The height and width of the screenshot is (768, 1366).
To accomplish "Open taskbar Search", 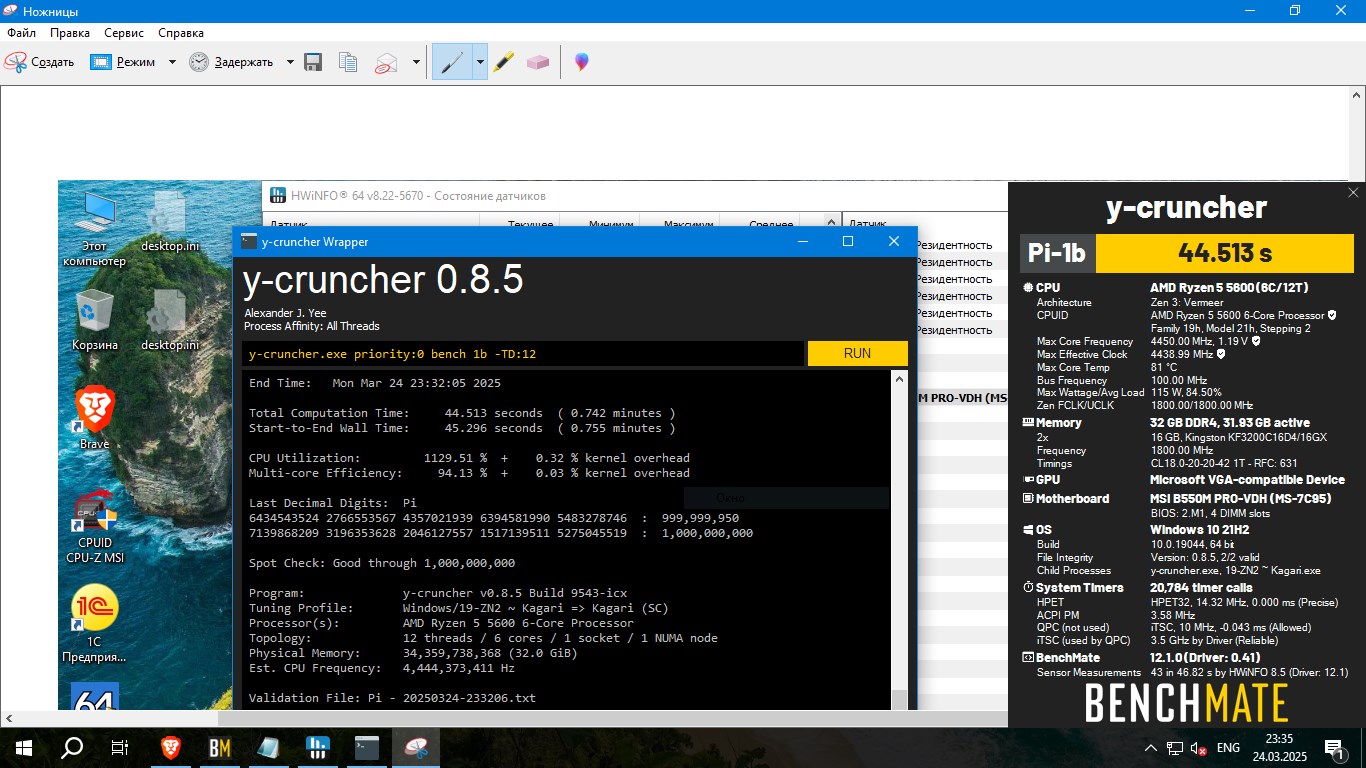I will pyautogui.click(x=71, y=747).
